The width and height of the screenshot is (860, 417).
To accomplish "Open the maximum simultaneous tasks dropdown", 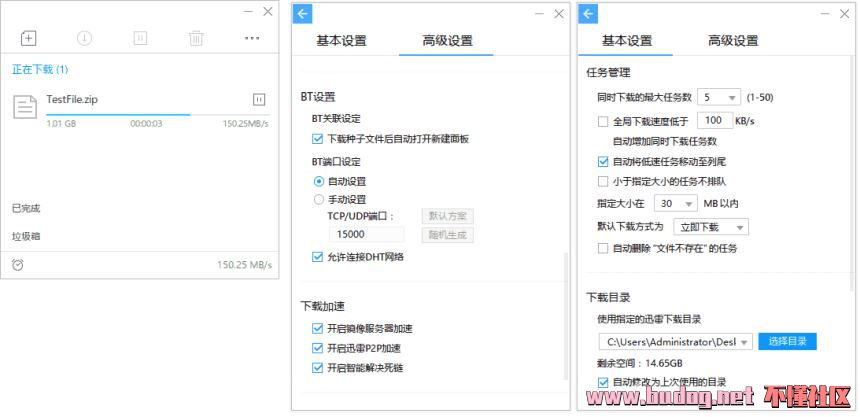I will pos(718,97).
